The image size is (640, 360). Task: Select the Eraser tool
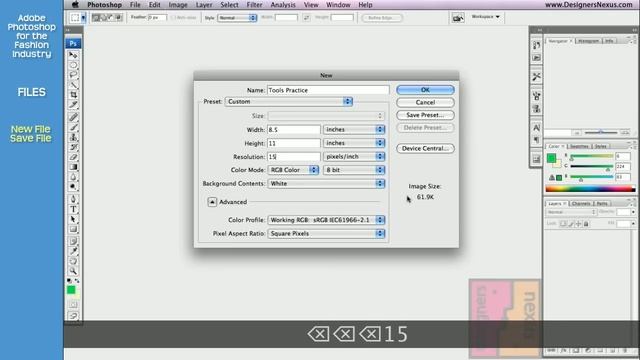73,157
